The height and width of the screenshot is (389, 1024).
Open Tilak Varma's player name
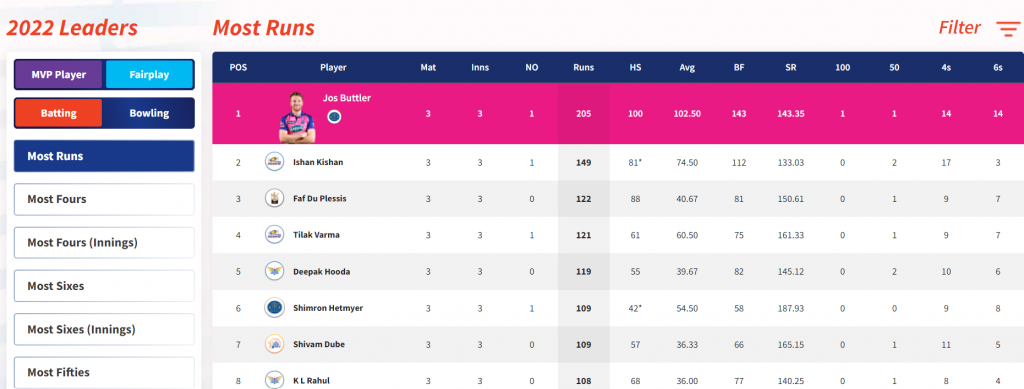tap(316, 235)
